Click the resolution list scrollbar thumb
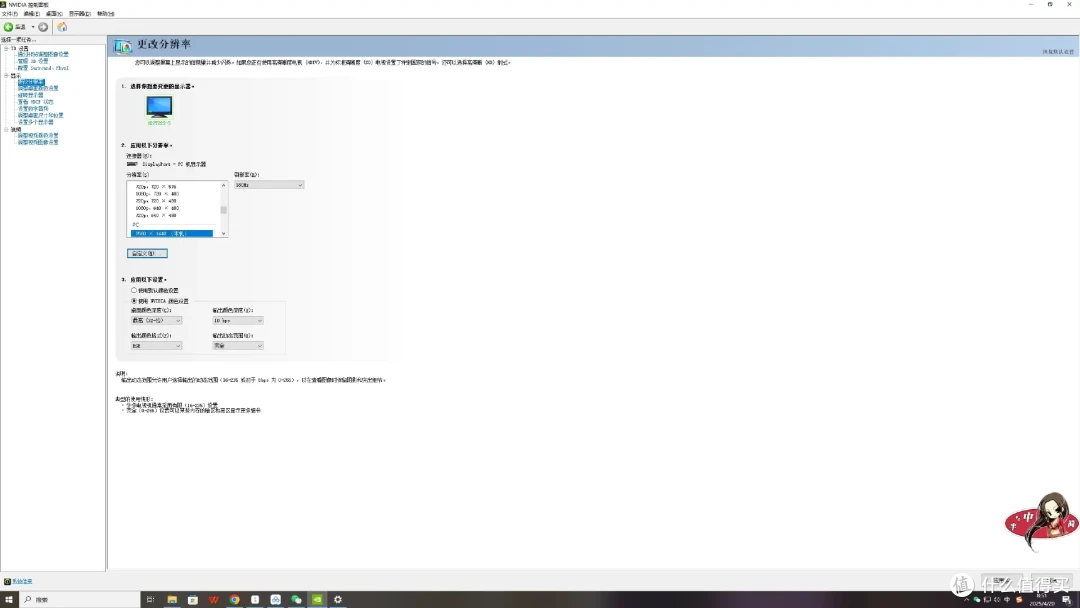 223,209
